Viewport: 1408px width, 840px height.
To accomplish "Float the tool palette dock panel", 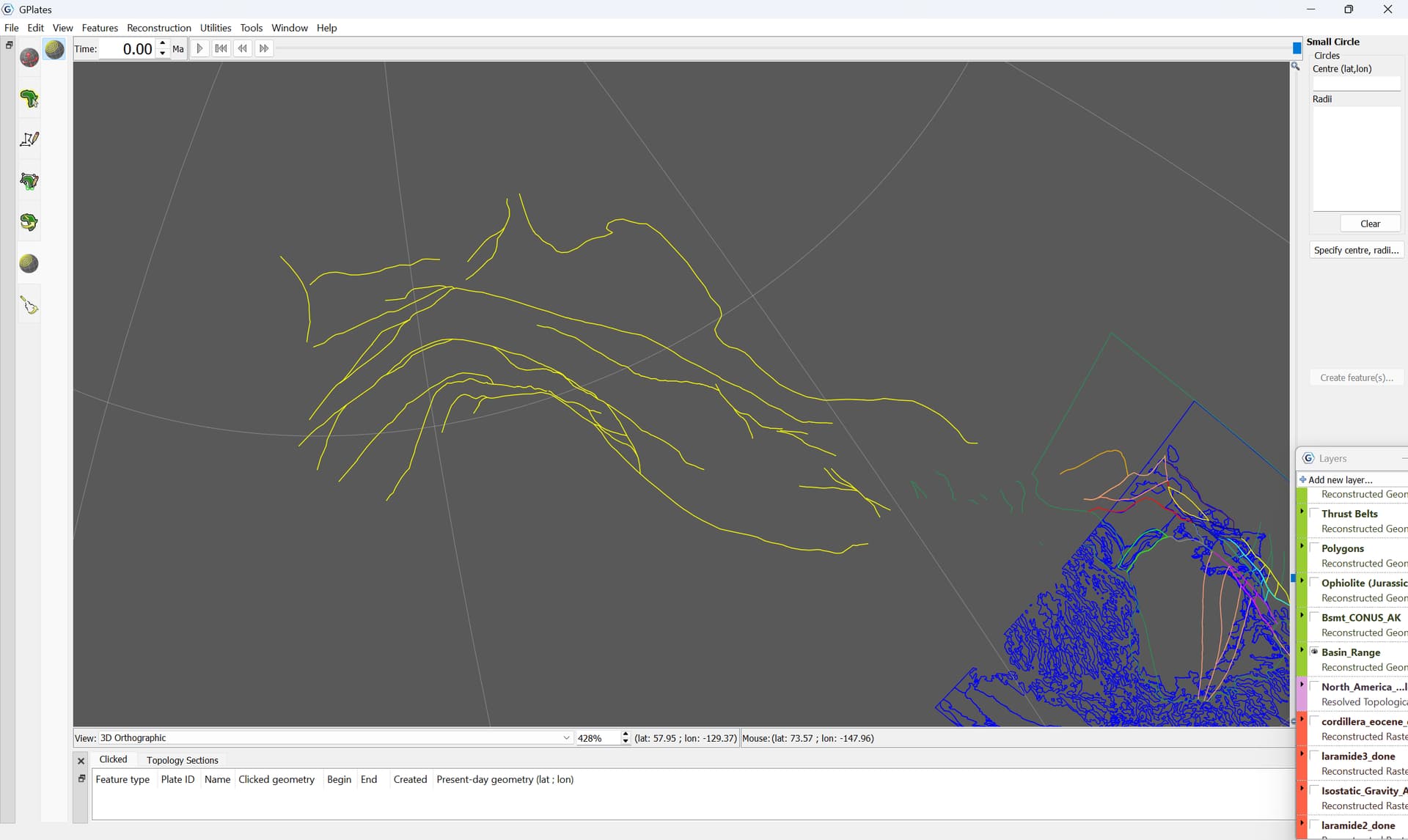I will coord(10,45).
